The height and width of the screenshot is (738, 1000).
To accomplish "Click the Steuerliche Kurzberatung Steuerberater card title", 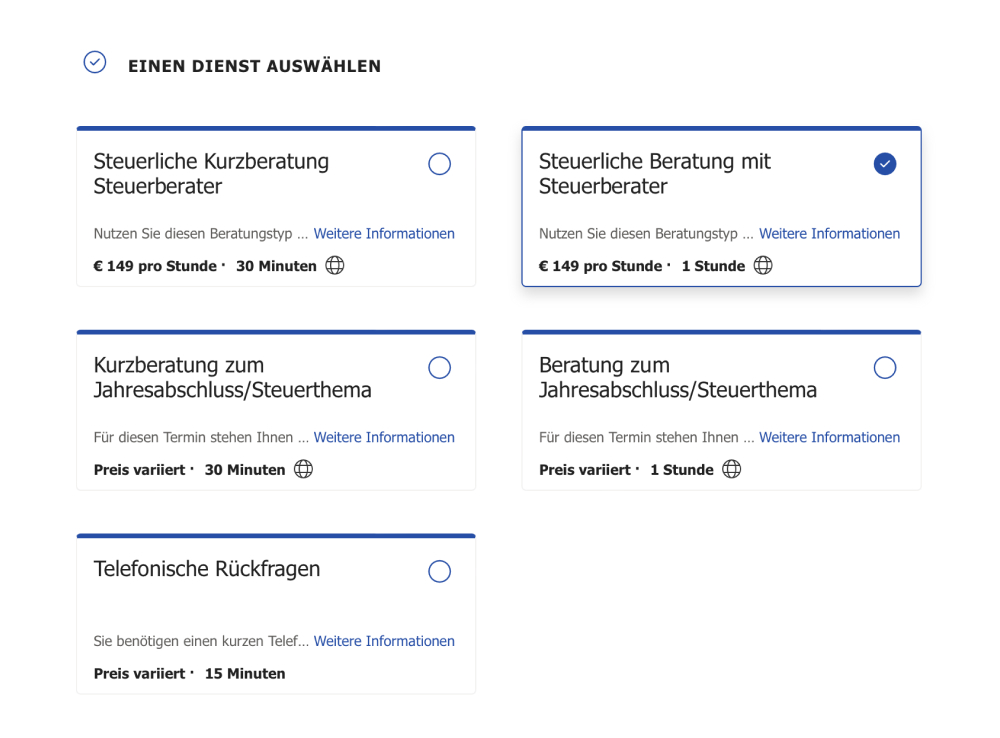I will pos(210,173).
